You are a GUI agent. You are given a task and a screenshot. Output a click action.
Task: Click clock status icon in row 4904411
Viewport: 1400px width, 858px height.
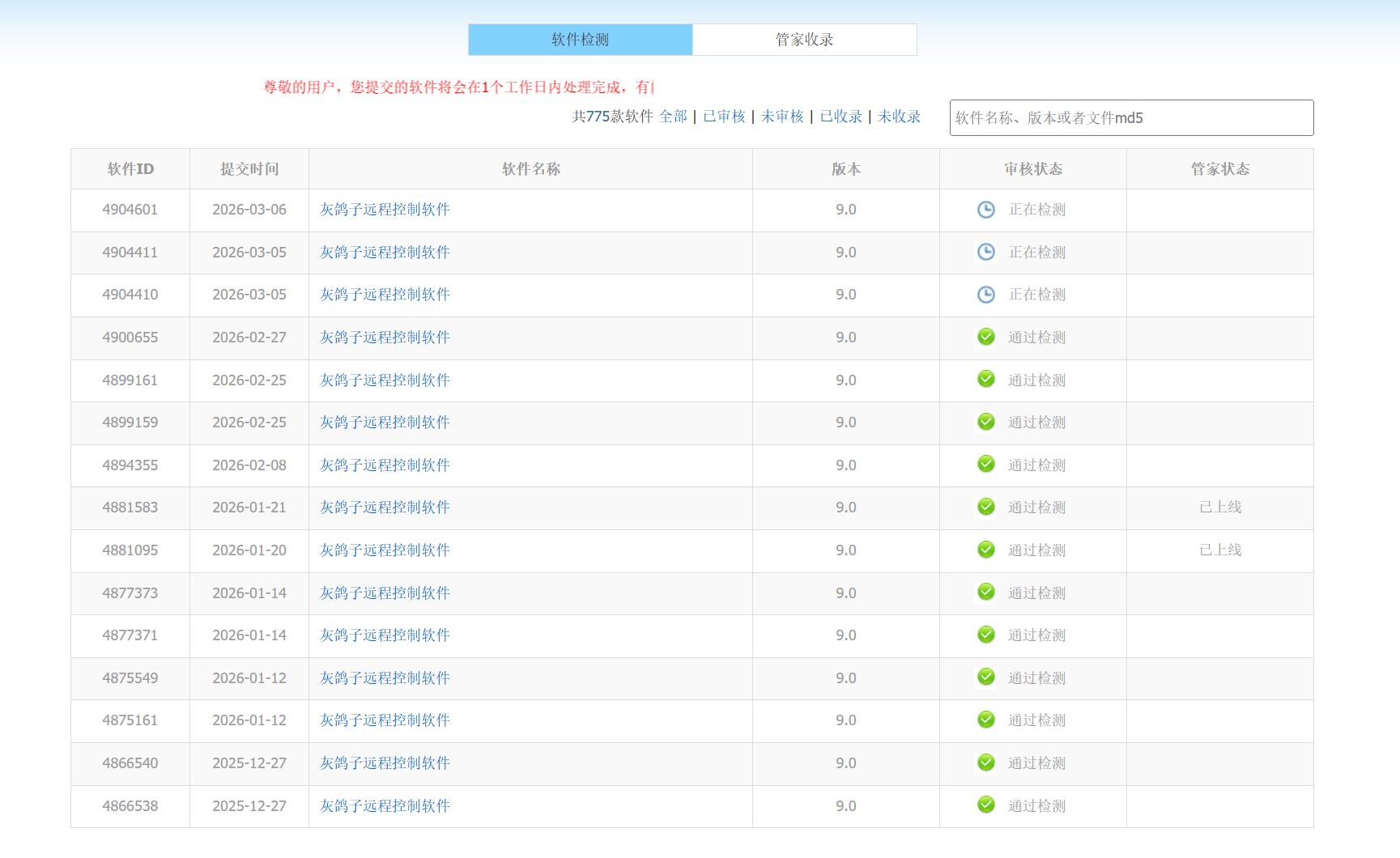(x=985, y=252)
